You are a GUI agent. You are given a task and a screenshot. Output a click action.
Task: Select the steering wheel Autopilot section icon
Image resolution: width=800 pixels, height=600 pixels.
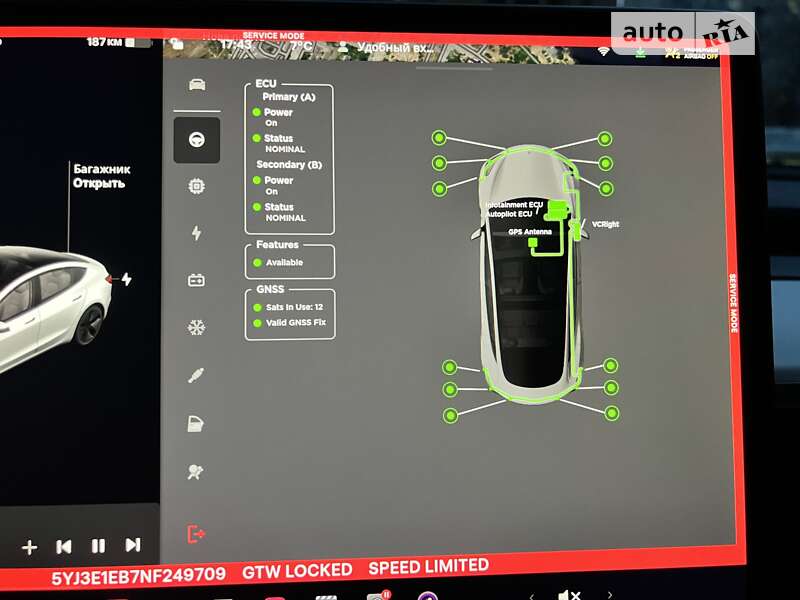coord(197,140)
